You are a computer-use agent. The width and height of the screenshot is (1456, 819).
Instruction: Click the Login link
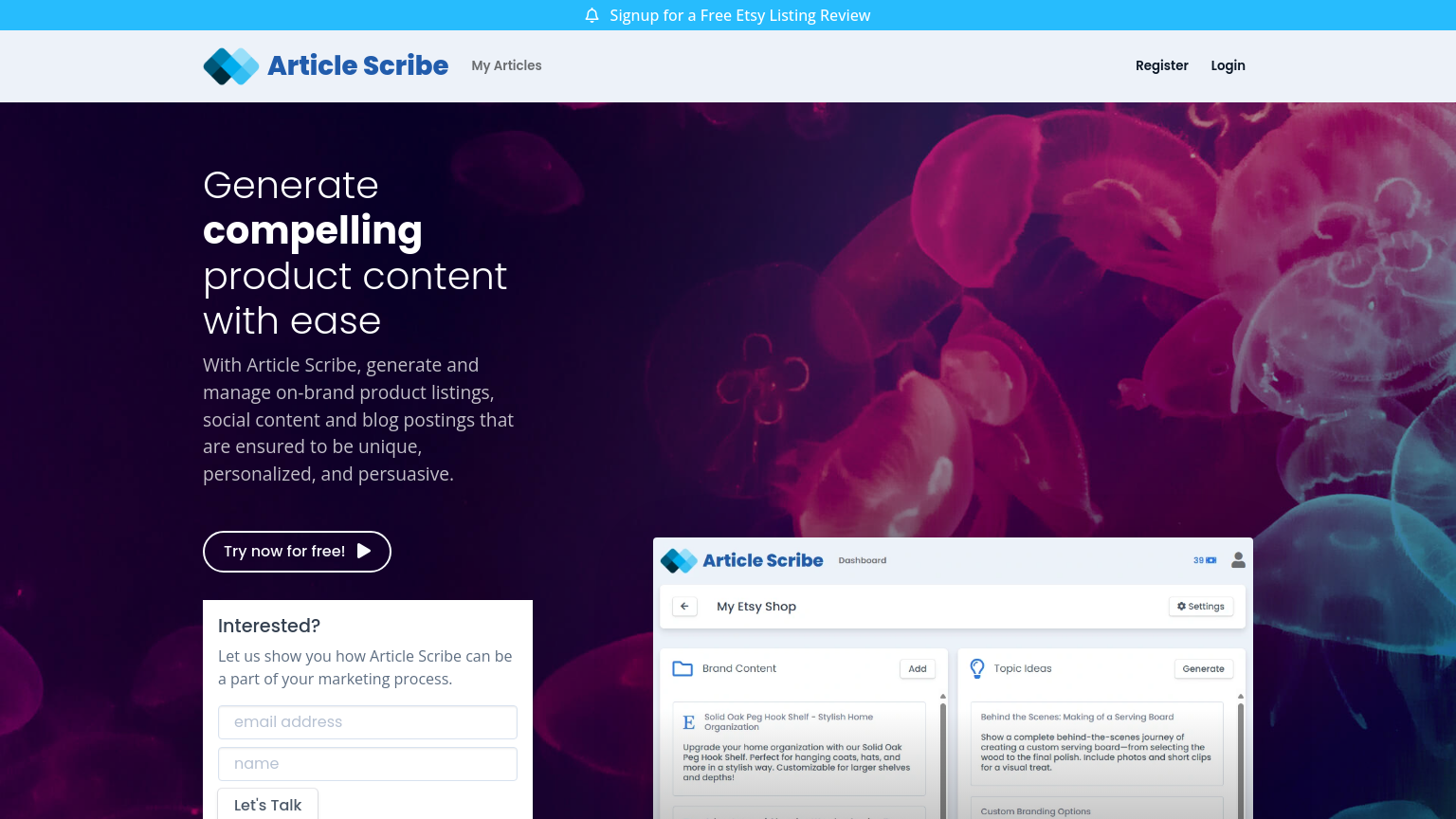click(1228, 65)
